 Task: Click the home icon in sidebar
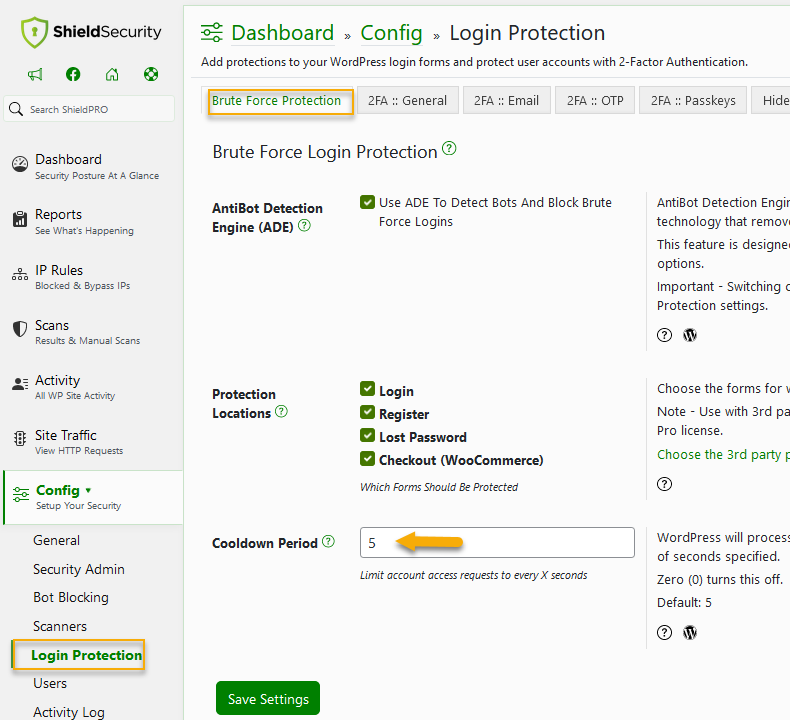click(x=112, y=75)
